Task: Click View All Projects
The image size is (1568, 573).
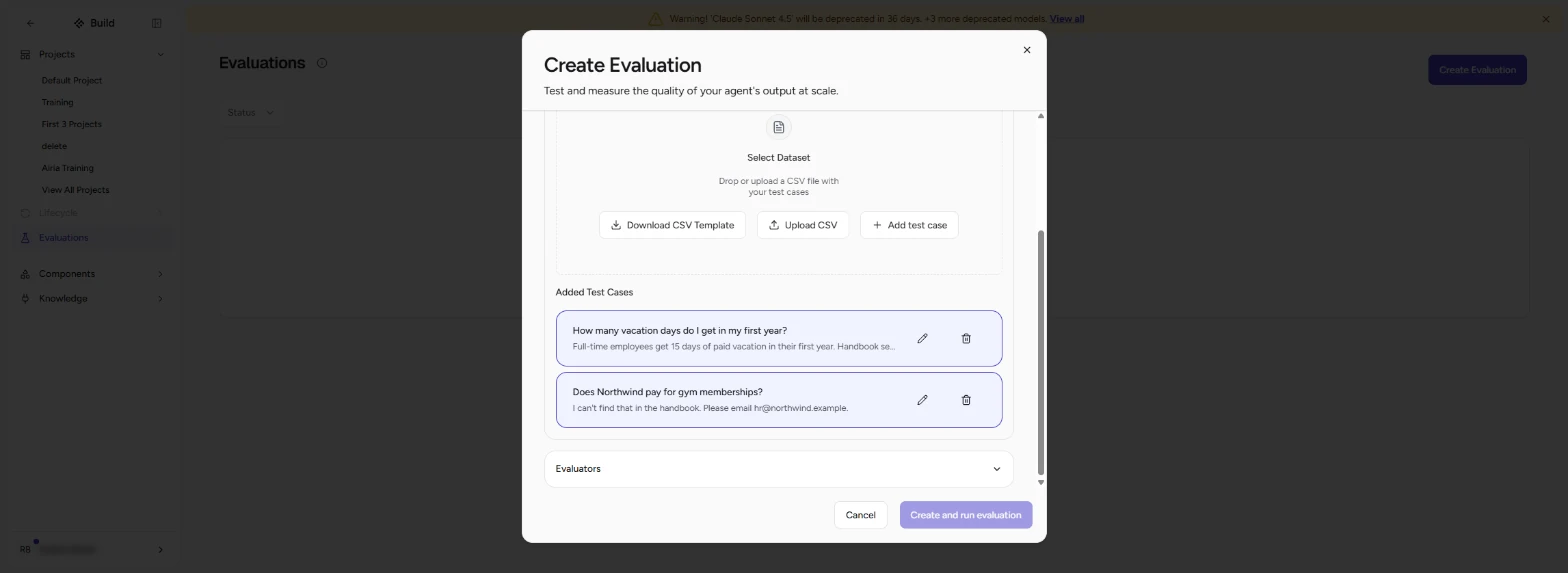Action: (x=75, y=190)
